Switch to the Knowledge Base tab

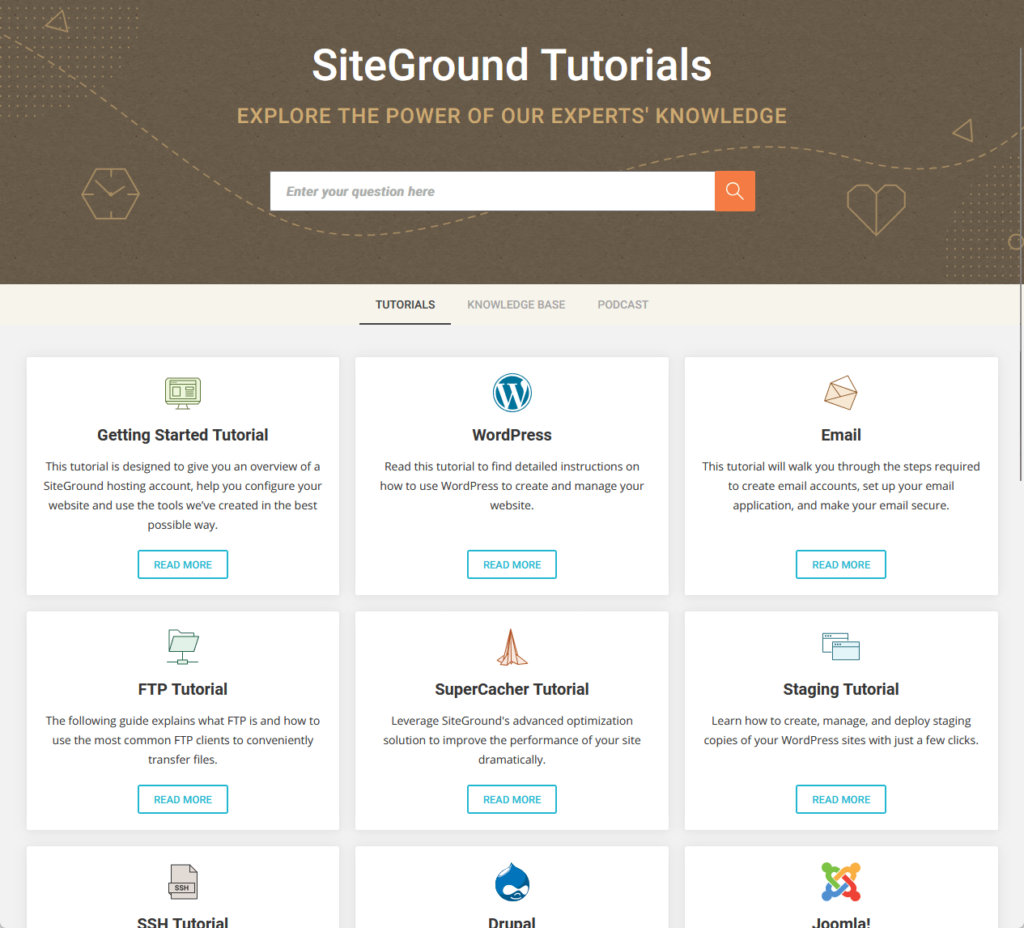516,304
